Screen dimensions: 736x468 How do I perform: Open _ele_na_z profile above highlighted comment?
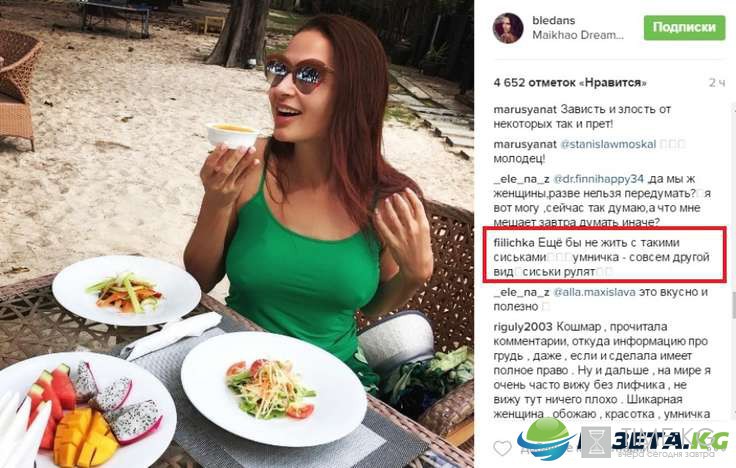(x=521, y=179)
